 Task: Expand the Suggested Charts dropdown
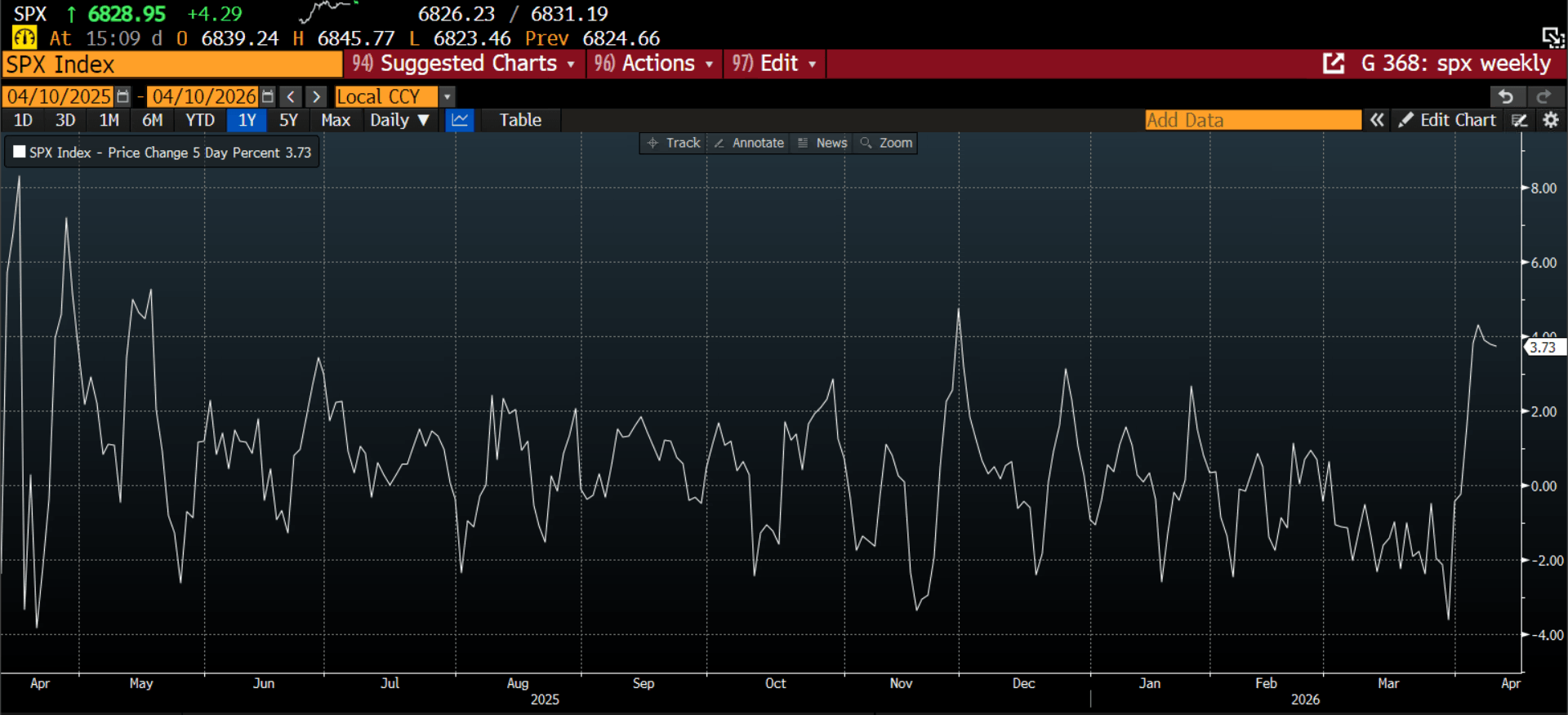464,64
